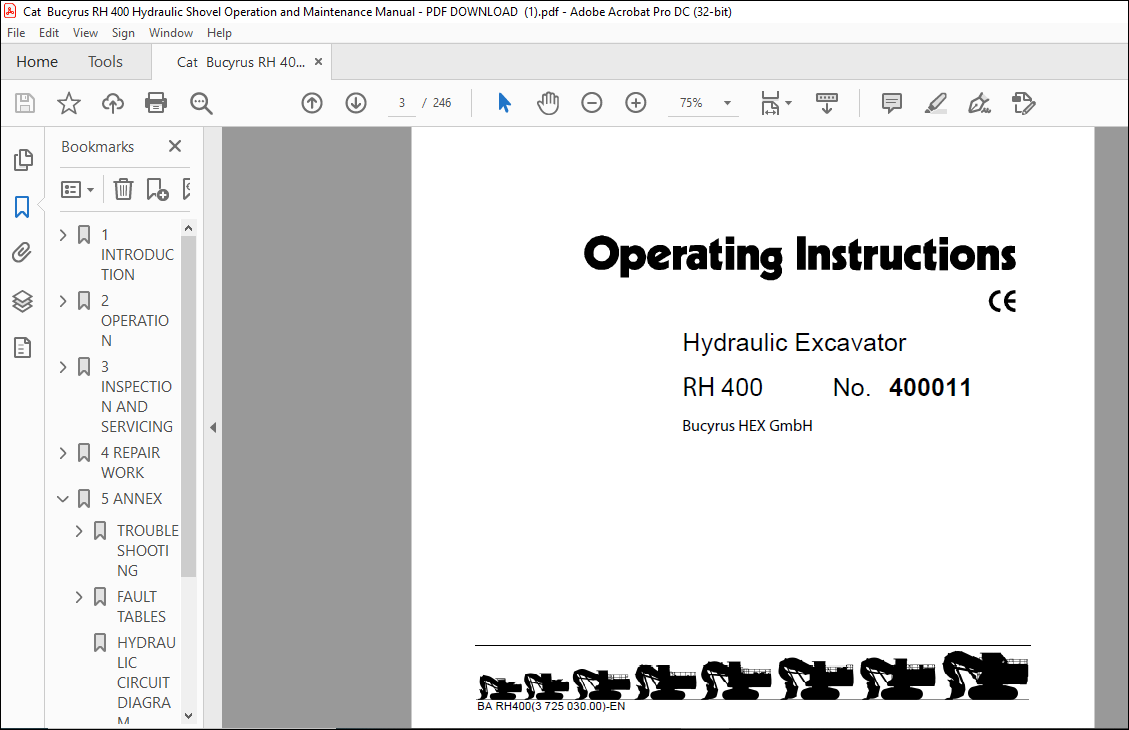Click the page number input field
The image size is (1129, 730).
click(401, 103)
